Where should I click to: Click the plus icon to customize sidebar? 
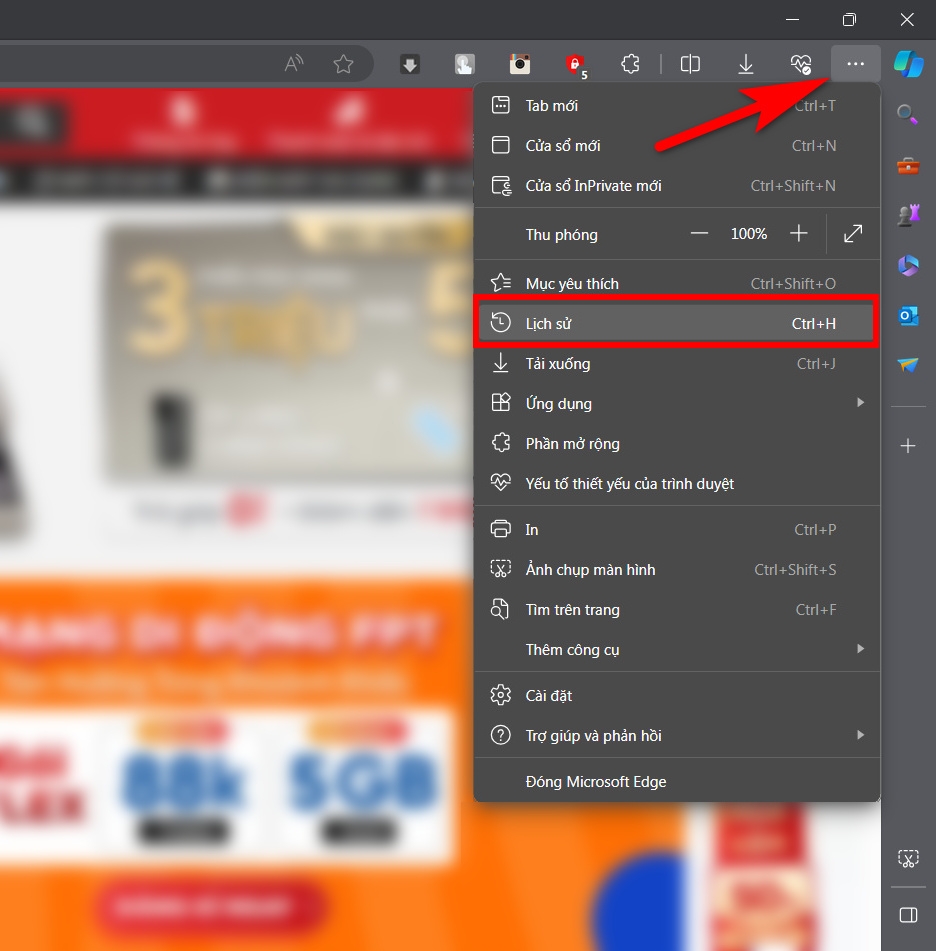[x=908, y=446]
